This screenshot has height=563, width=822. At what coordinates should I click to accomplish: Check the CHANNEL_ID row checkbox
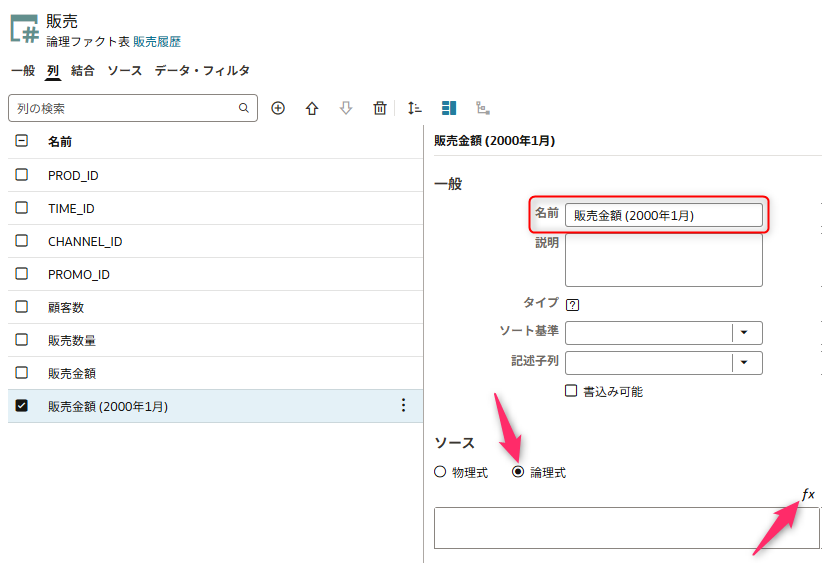coord(21,241)
